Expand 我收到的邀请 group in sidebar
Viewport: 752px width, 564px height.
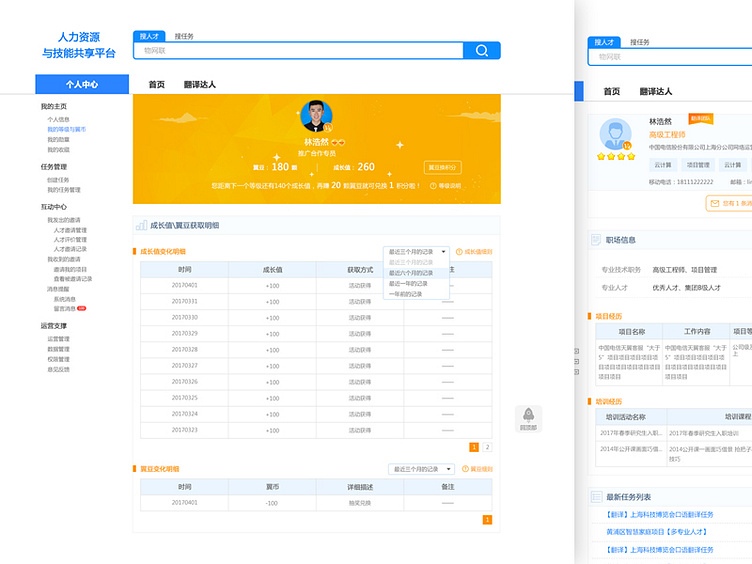point(64,259)
